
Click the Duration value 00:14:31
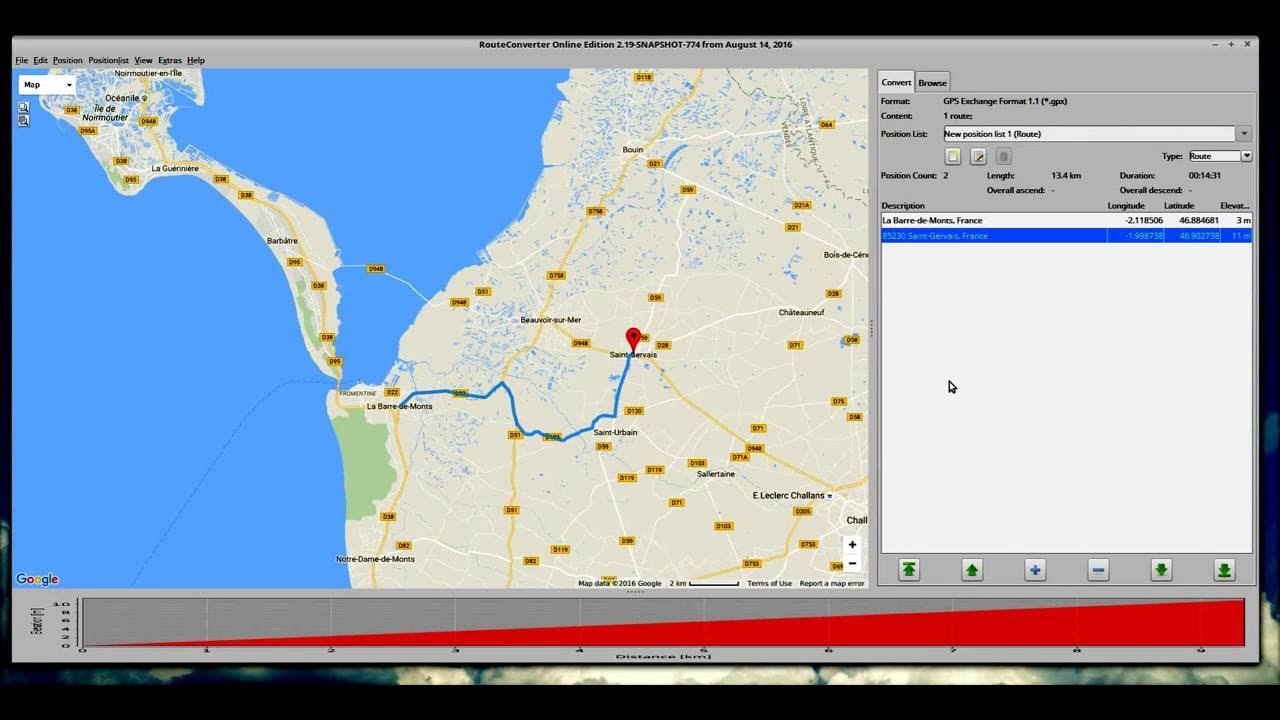(1205, 176)
